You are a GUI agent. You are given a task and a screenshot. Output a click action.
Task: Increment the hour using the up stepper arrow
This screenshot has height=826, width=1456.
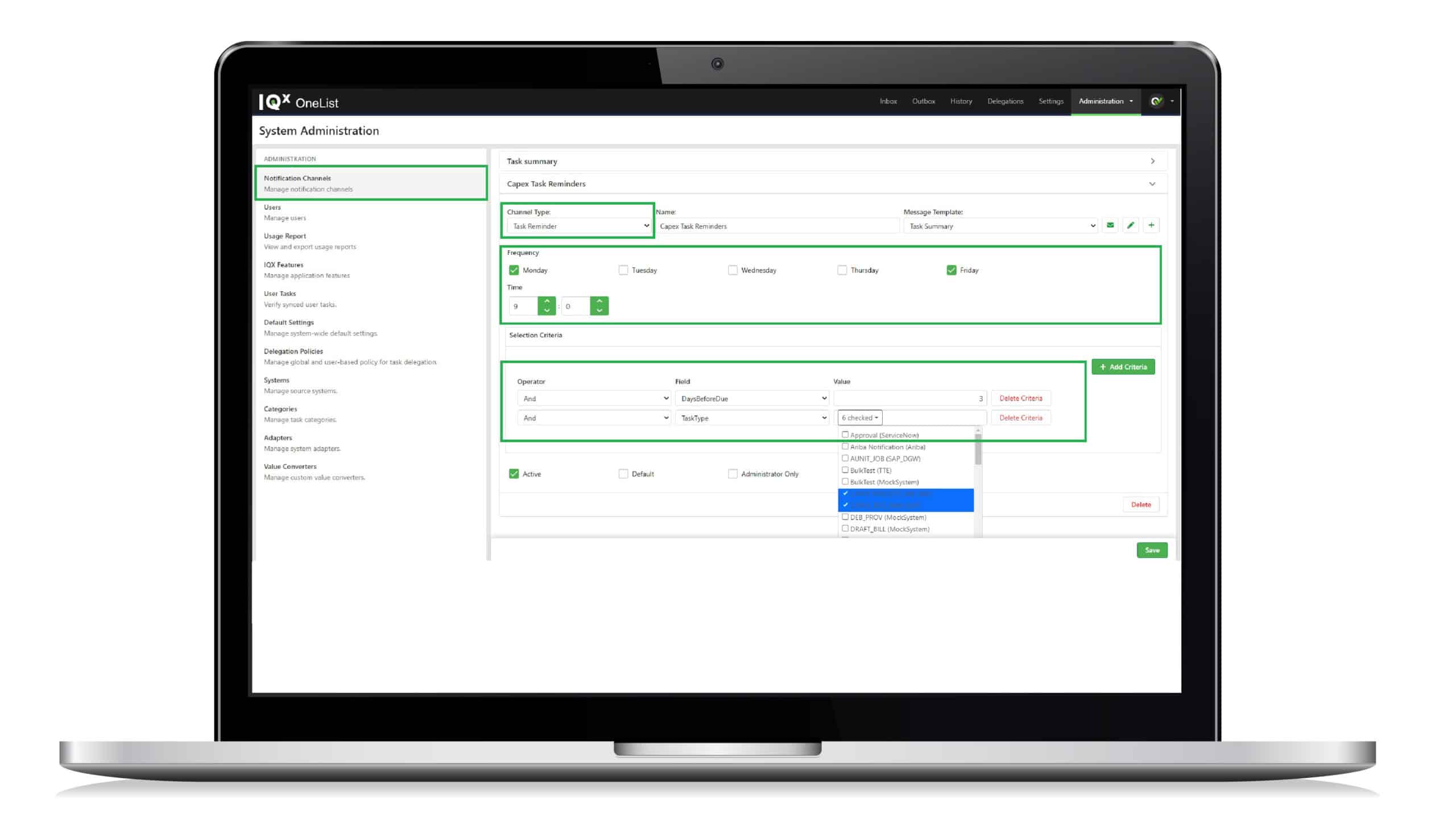point(547,300)
